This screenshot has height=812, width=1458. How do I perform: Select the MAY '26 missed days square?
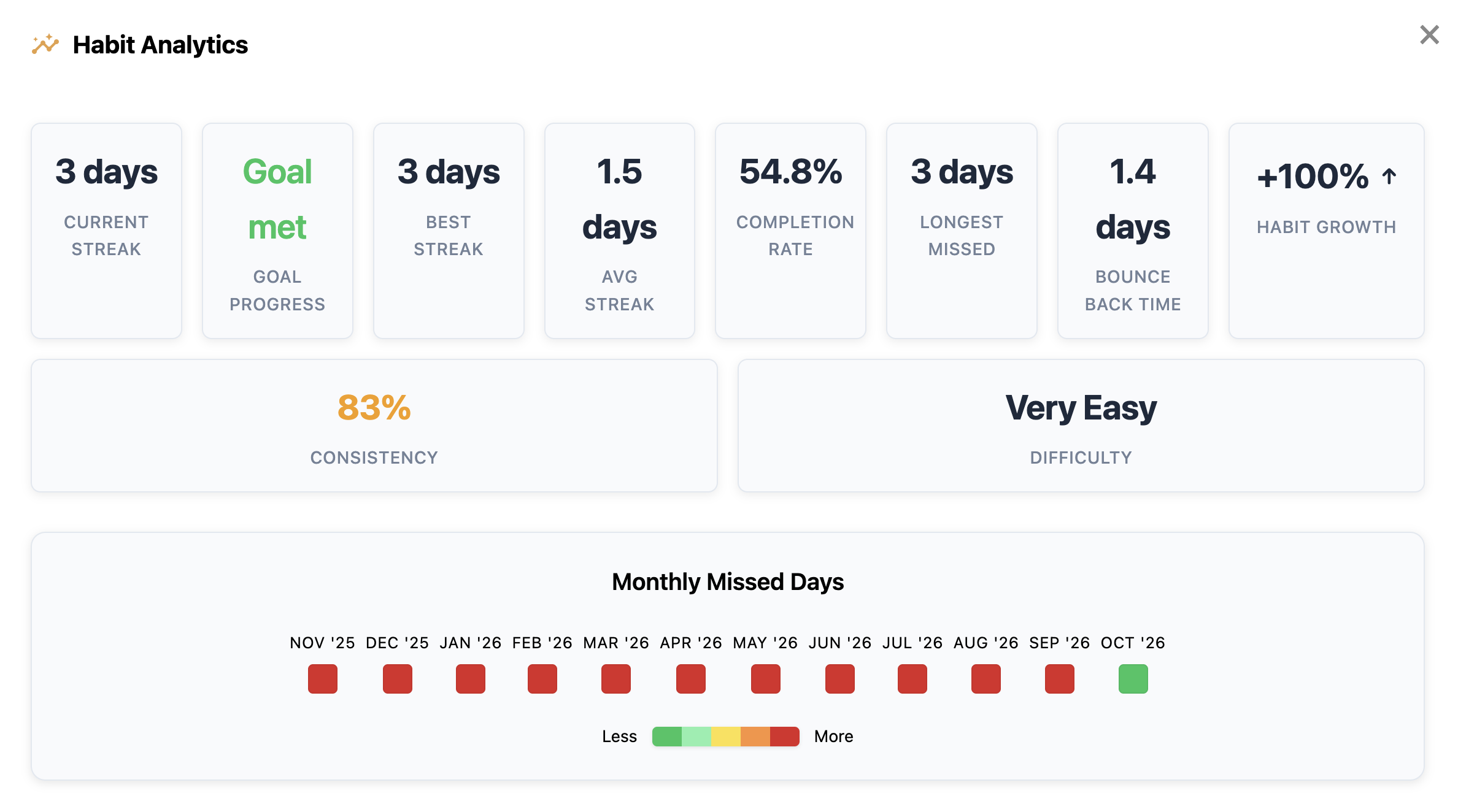point(766,679)
